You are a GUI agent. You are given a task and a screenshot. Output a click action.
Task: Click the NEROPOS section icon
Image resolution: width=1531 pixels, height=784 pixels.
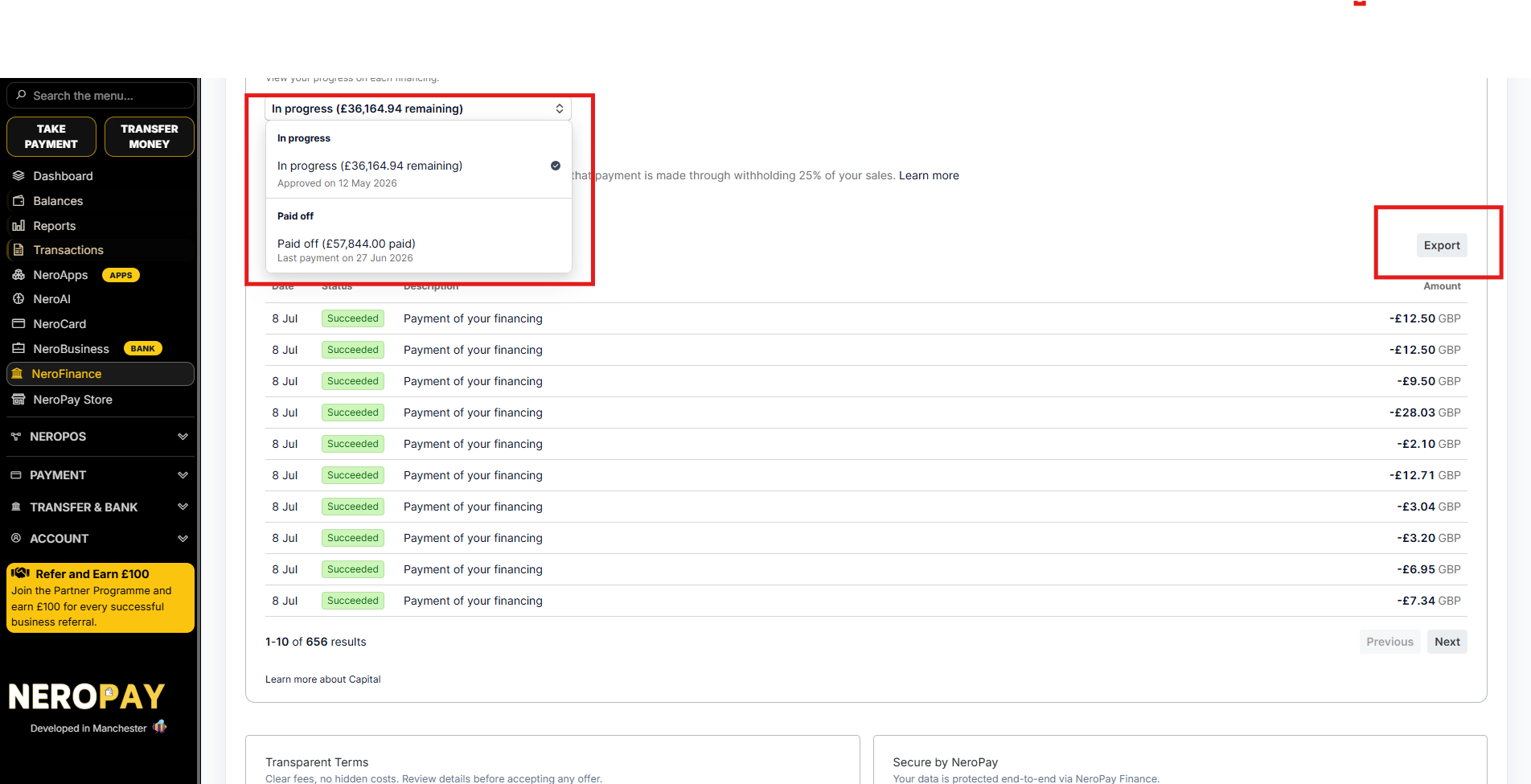pos(16,436)
